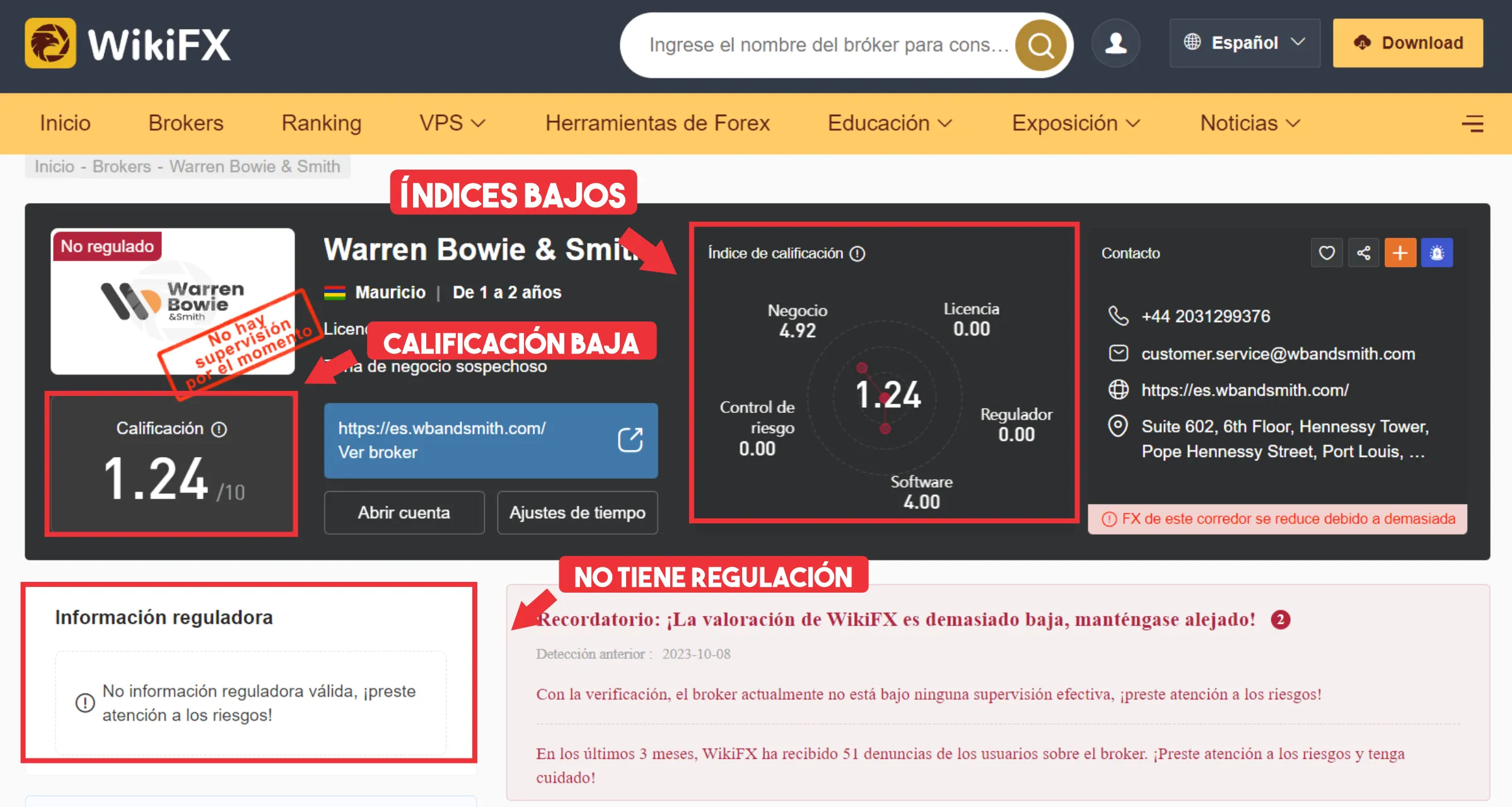
Task: Click the Brokers breadcrumb link
Action: pyautogui.click(x=122, y=166)
